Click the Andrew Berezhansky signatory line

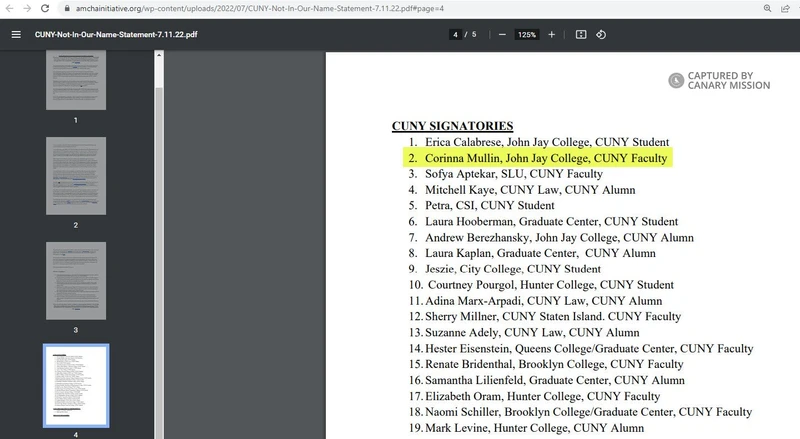551,237
